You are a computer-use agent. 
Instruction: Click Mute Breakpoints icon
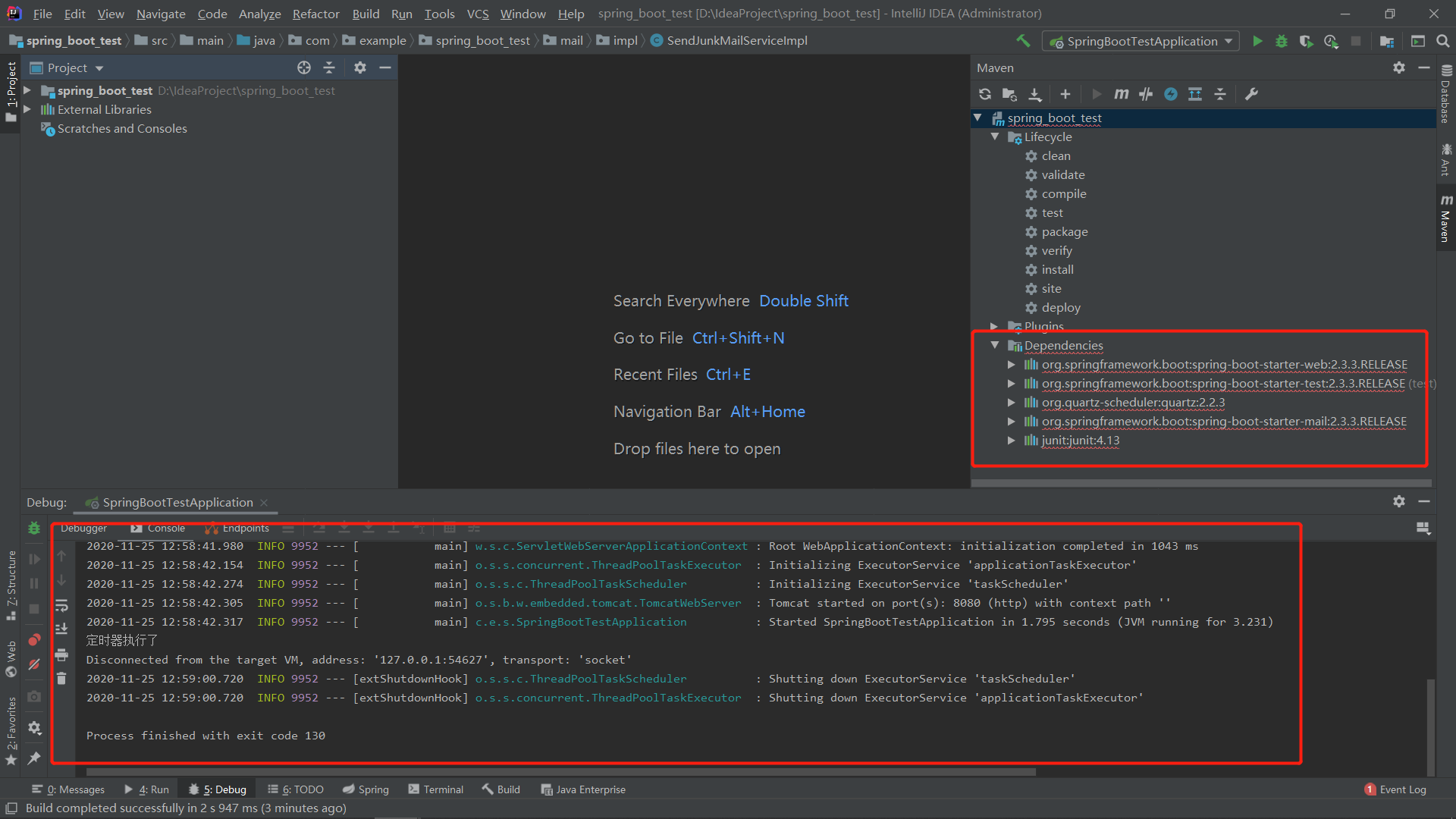click(x=34, y=664)
